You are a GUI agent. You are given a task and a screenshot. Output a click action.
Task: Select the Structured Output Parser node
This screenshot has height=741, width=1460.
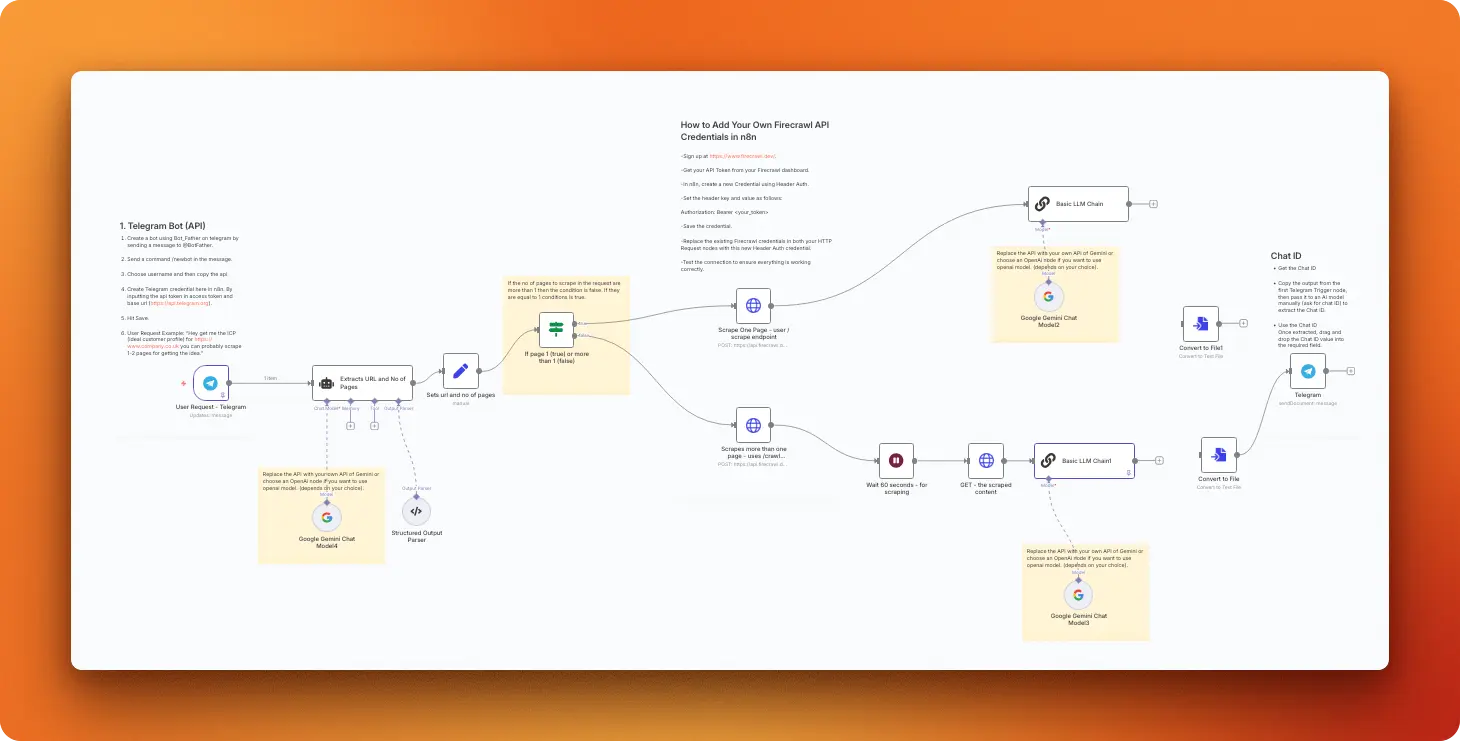pos(416,511)
